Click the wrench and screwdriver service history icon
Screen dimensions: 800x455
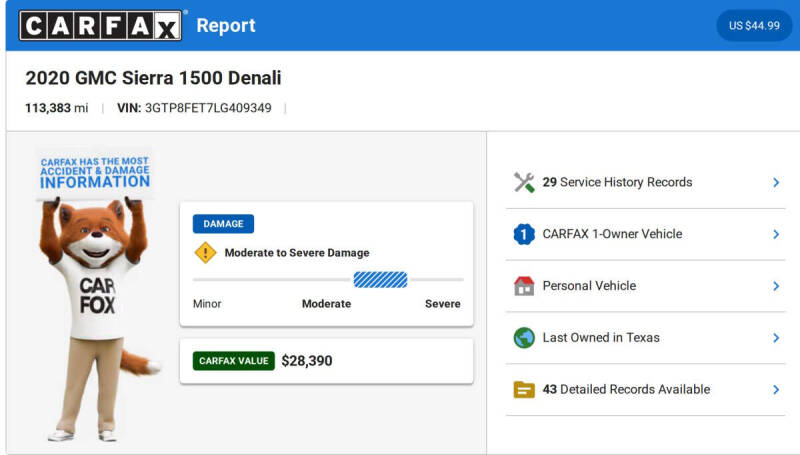pyautogui.click(x=524, y=182)
